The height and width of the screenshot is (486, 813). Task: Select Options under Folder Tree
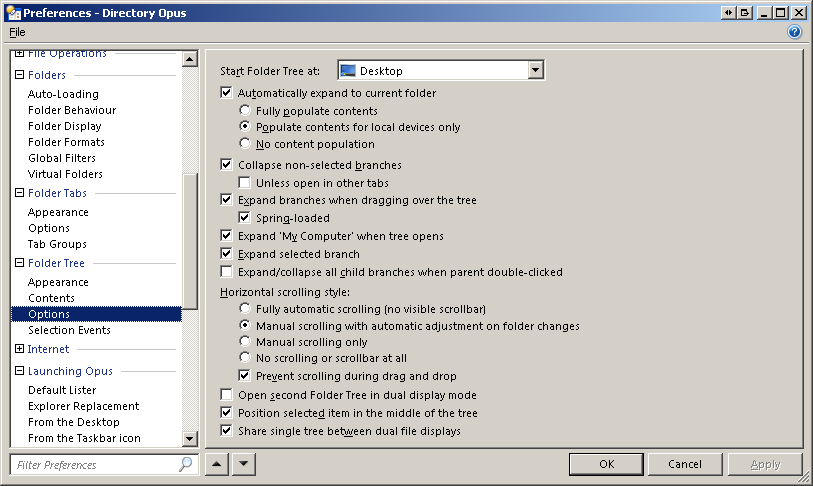[96, 314]
